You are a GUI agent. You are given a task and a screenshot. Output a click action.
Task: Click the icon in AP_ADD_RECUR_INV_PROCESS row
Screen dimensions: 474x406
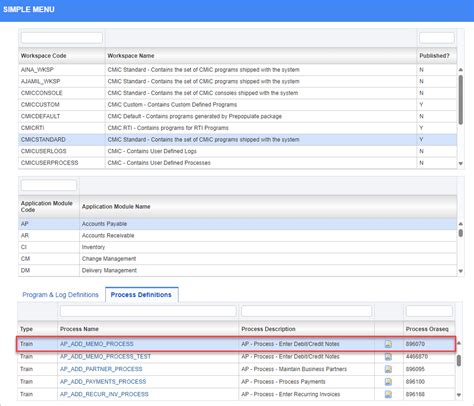(388, 394)
